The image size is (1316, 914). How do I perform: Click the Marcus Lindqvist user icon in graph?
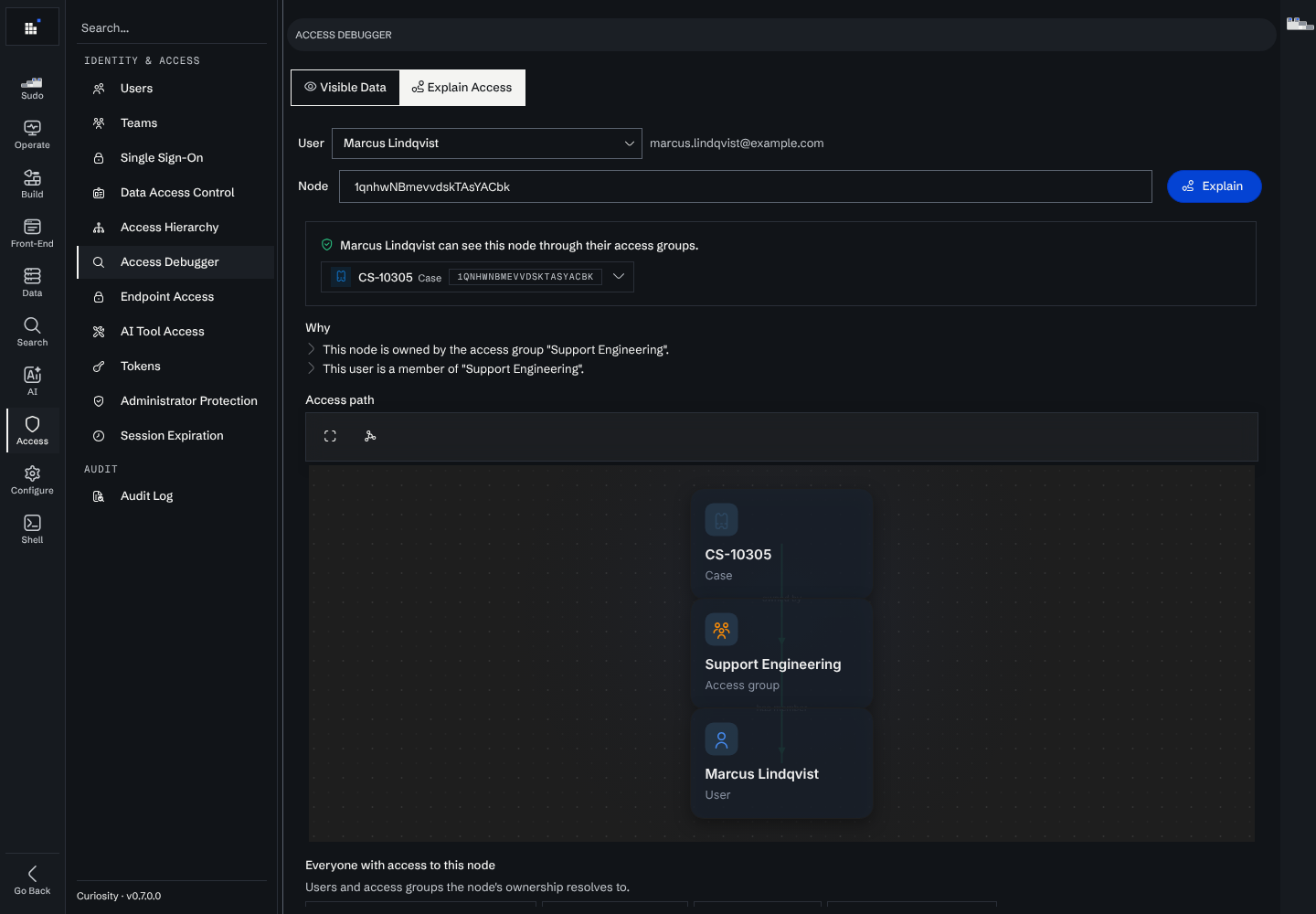721,739
